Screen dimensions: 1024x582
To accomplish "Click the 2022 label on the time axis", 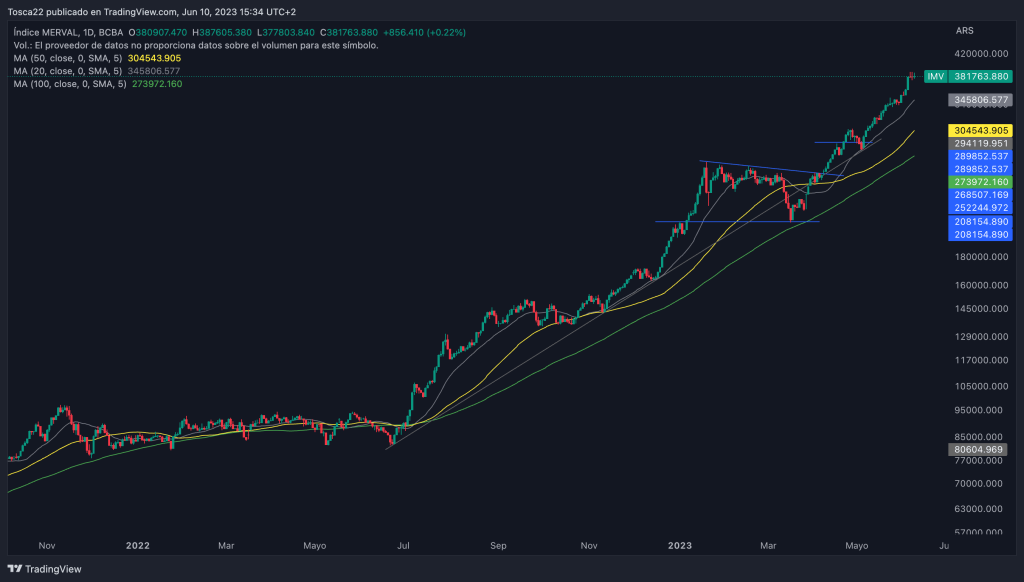I will click(137, 546).
